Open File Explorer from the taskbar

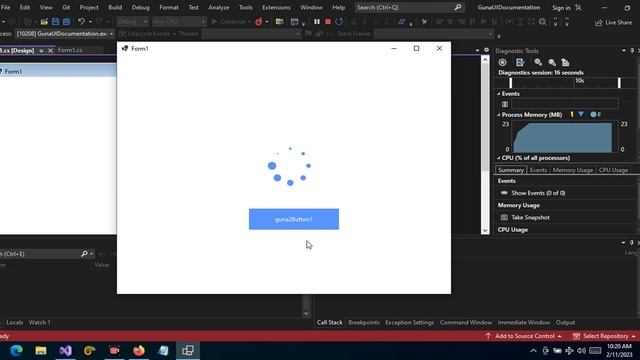pos(41,351)
